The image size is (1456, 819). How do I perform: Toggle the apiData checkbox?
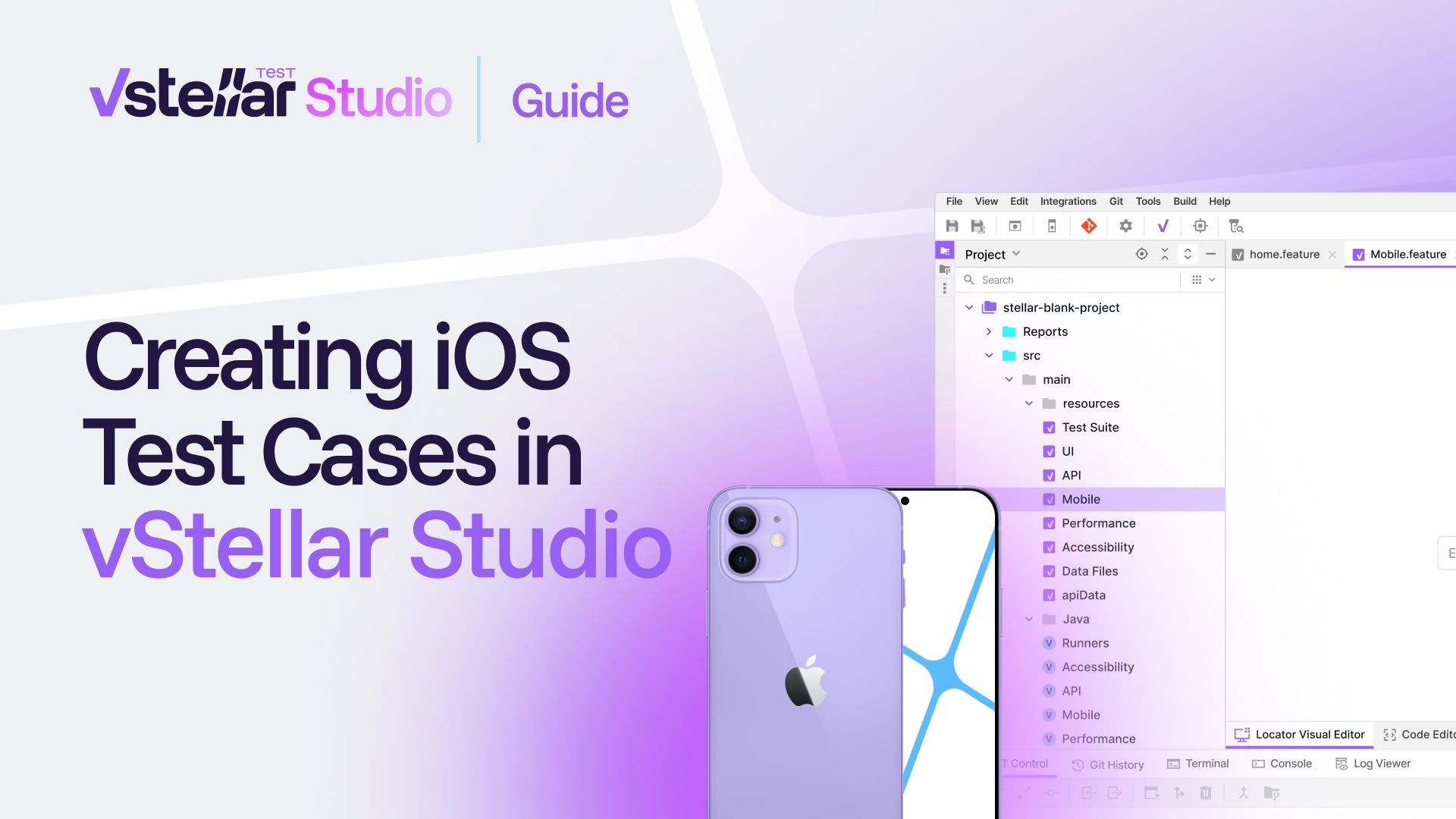click(1050, 595)
